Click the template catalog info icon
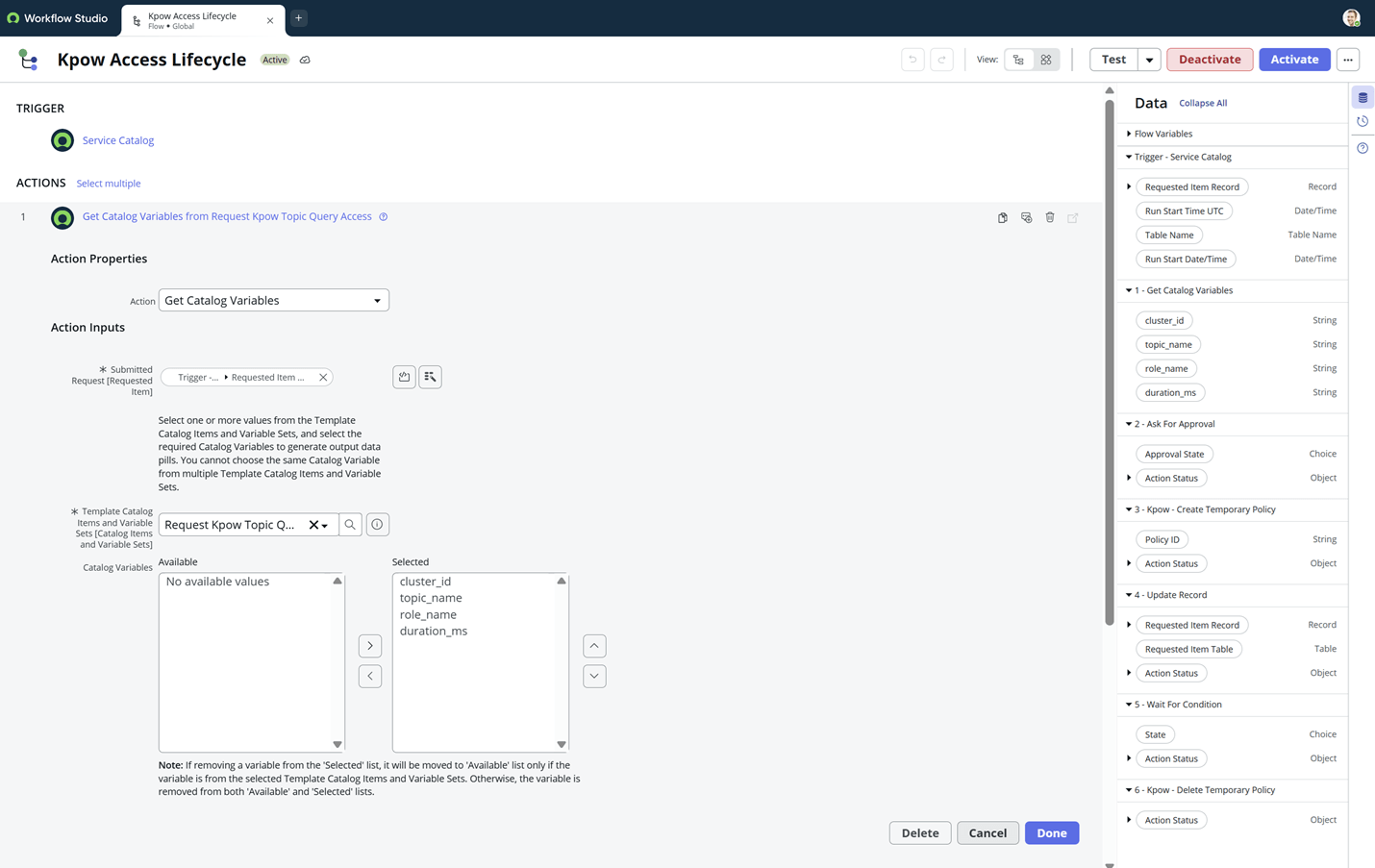The height and width of the screenshot is (868, 1375). coord(377,525)
